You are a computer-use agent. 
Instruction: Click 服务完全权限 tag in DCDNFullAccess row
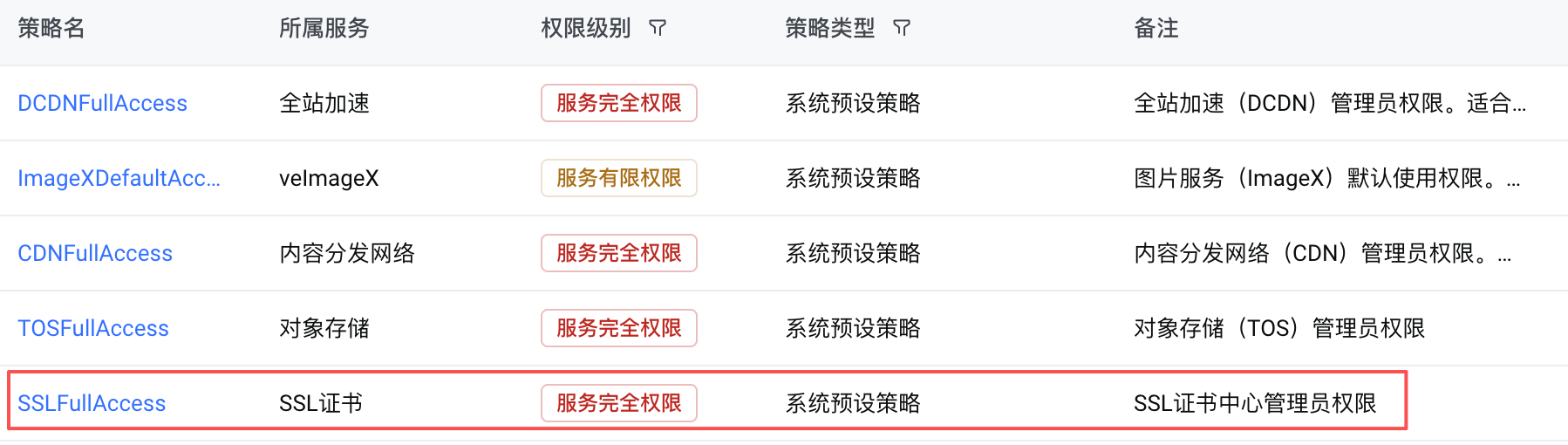(x=618, y=104)
